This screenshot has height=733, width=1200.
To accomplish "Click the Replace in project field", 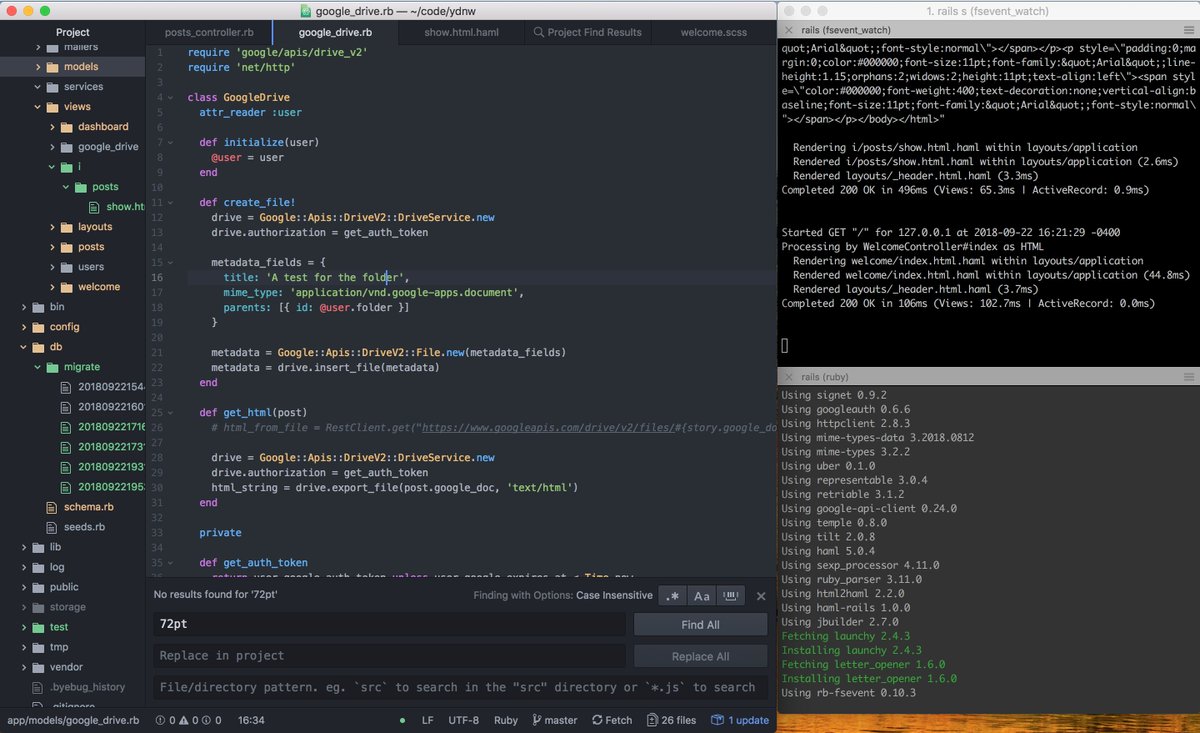I will (x=390, y=656).
